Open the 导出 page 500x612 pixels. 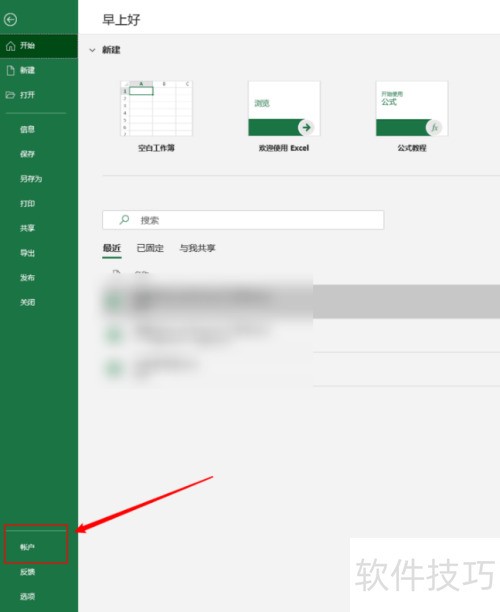pyautogui.click(x=27, y=253)
